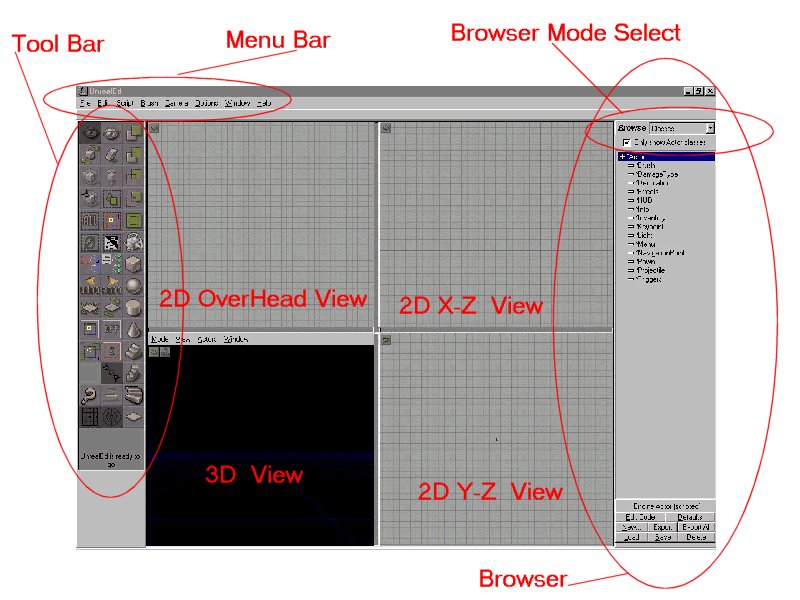Toggle Only show Actor classes checkbox
The width and height of the screenshot is (800, 600).
coord(627,142)
